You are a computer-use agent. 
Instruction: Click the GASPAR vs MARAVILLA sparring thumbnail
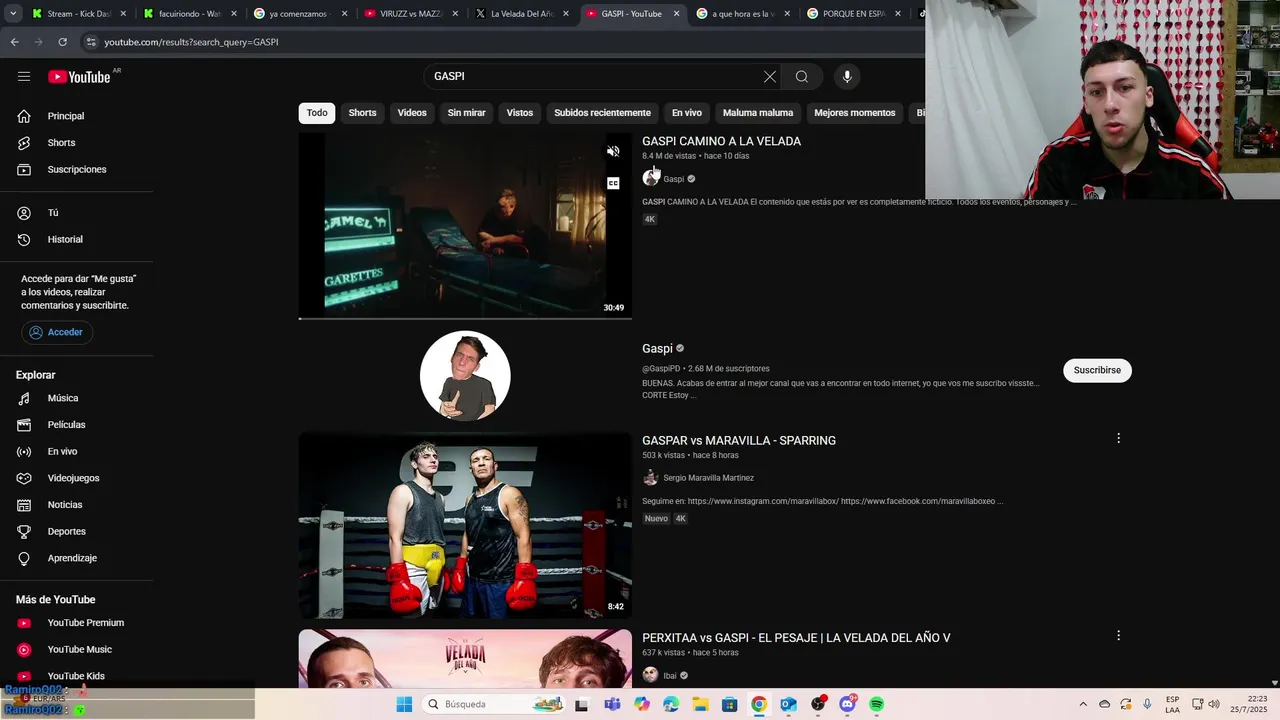coord(465,525)
